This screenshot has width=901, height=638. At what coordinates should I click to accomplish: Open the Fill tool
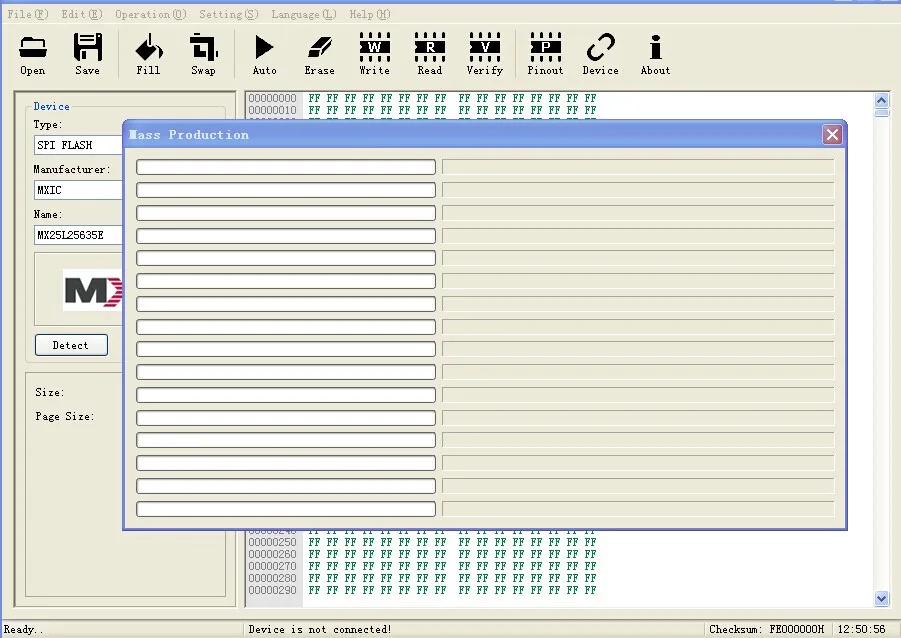pos(148,52)
